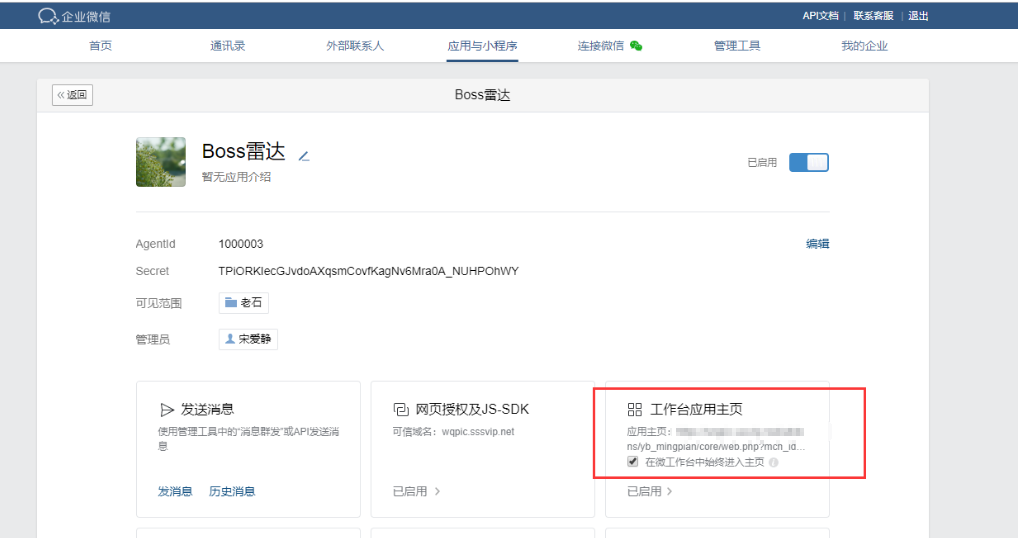Image resolution: width=1019 pixels, height=538 pixels.
Task: Click the 工作台应用主页 grid icon
Action: pyautogui.click(x=635, y=409)
